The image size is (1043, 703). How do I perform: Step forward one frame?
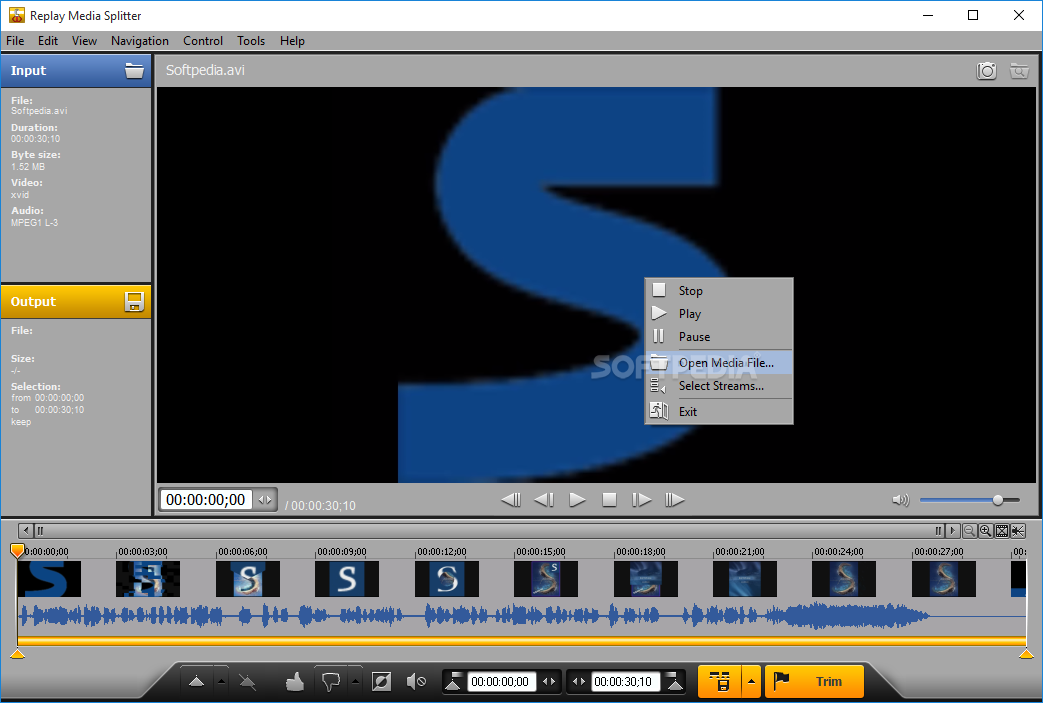(641, 499)
